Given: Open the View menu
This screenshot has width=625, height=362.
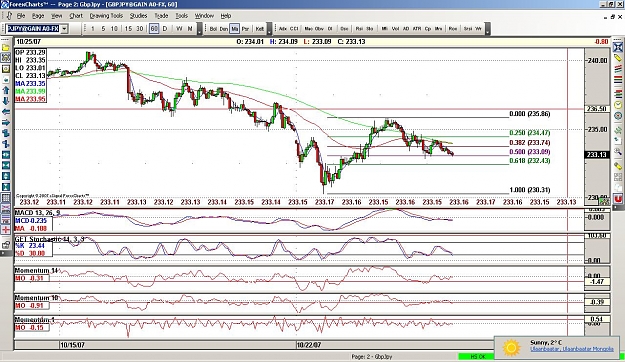Looking at the screenshot, I should [x=57, y=16].
